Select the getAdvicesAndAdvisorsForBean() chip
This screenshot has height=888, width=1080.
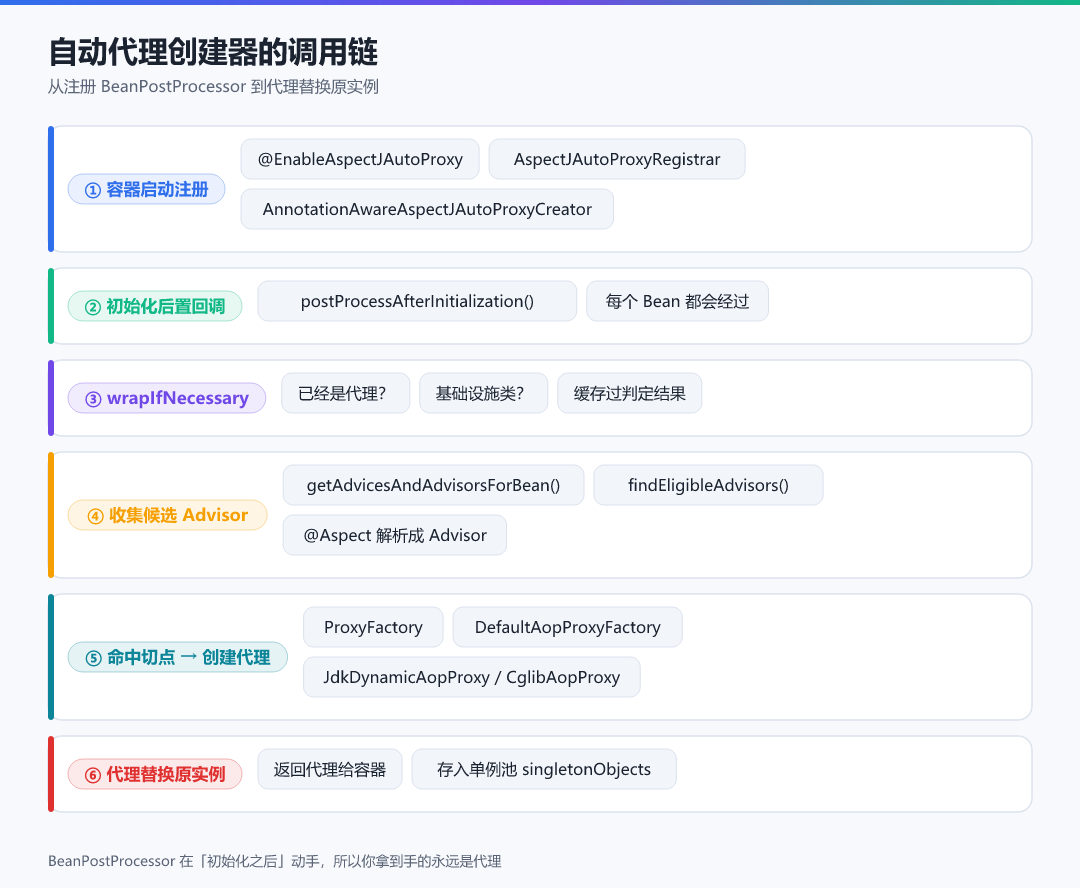coord(434,485)
